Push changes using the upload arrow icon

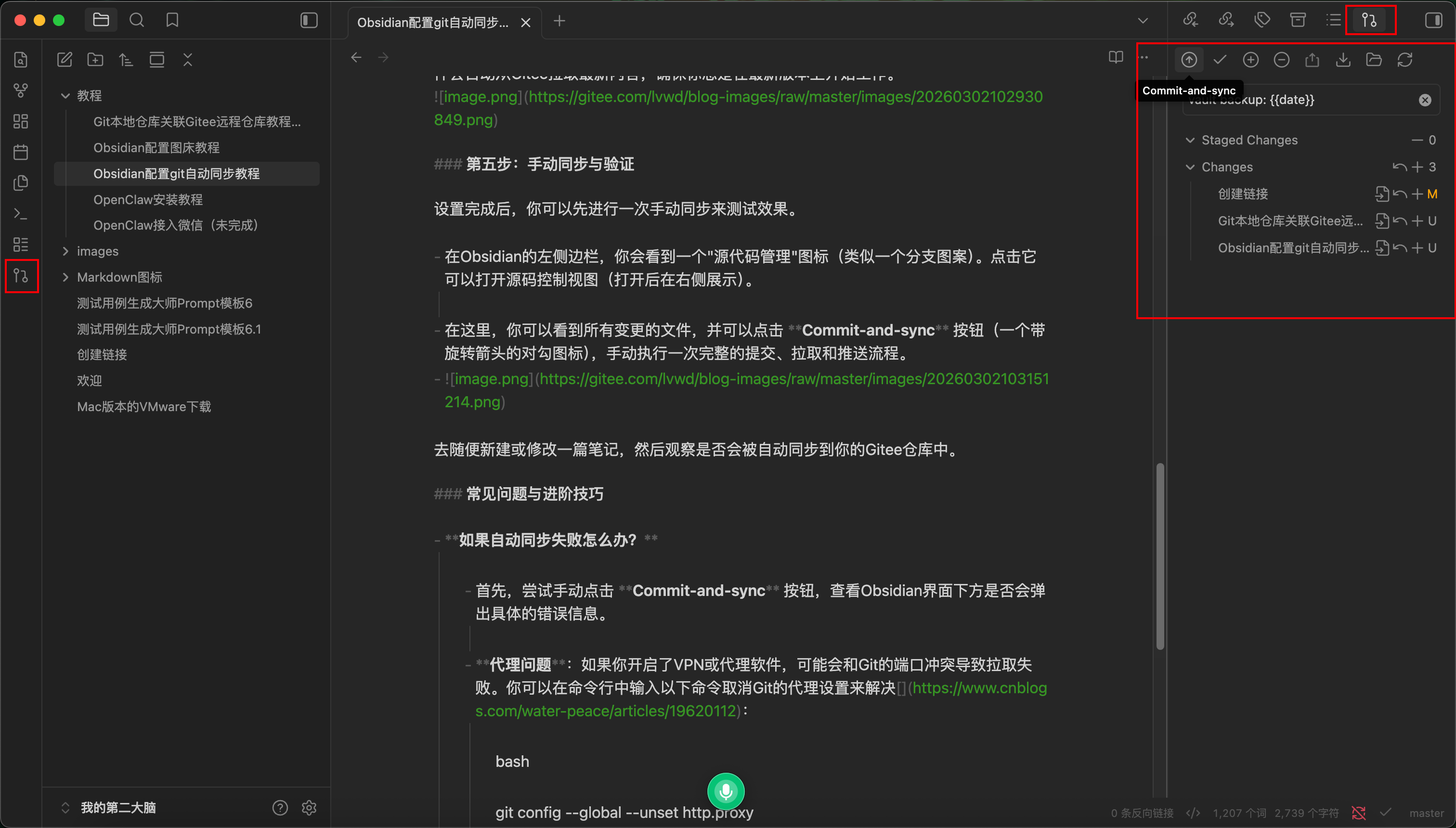pyautogui.click(x=1312, y=60)
